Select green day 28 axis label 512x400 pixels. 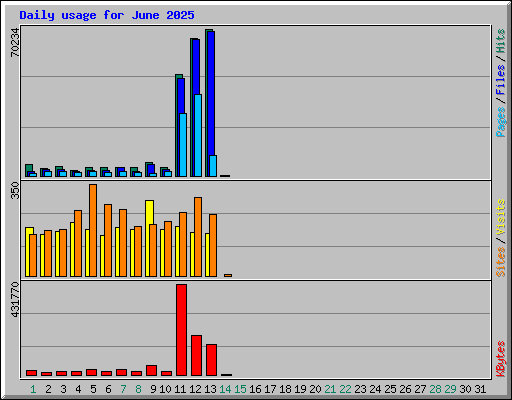click(x=435, y=389)
